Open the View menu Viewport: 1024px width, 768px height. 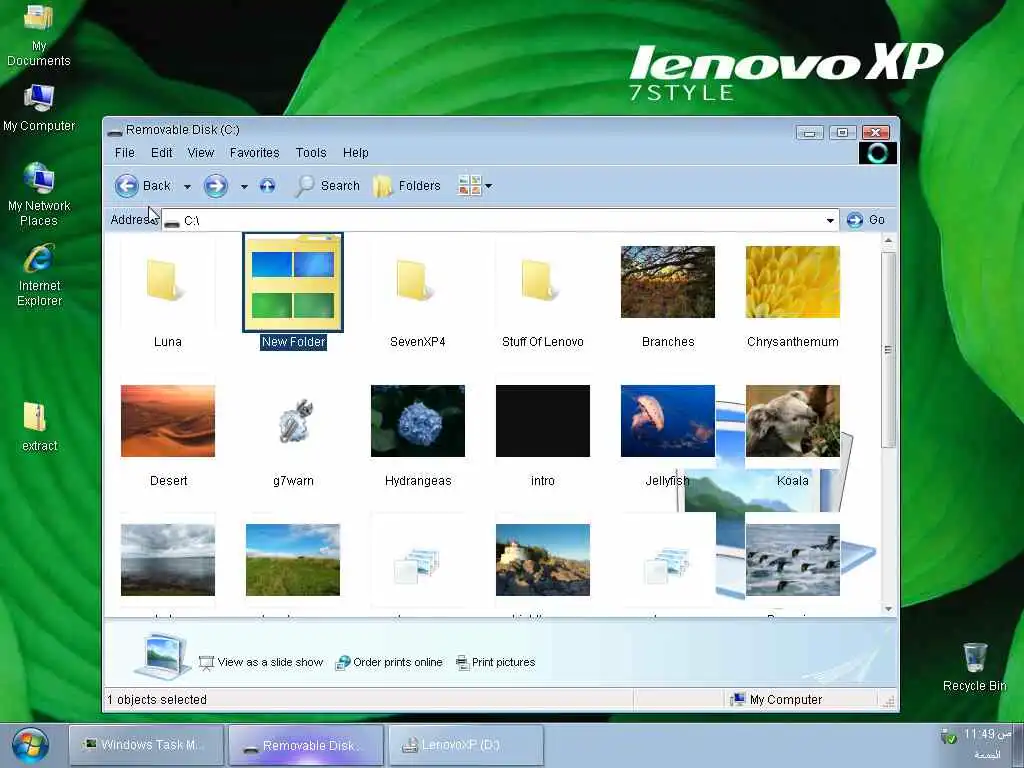point(200,153)
